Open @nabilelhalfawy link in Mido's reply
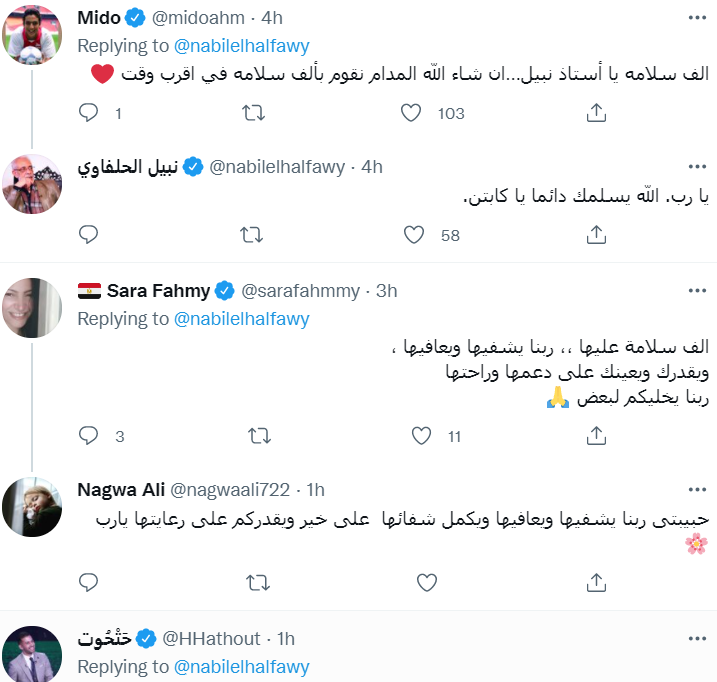This screenshot has height=682, width=717. pos(241,45)
